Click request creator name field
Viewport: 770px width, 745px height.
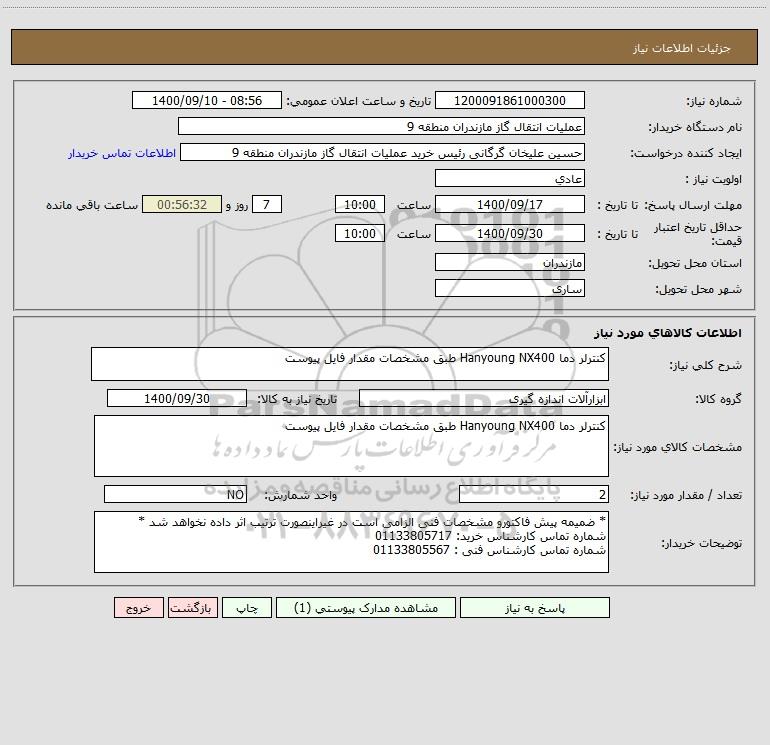click(x=382, y=153)
